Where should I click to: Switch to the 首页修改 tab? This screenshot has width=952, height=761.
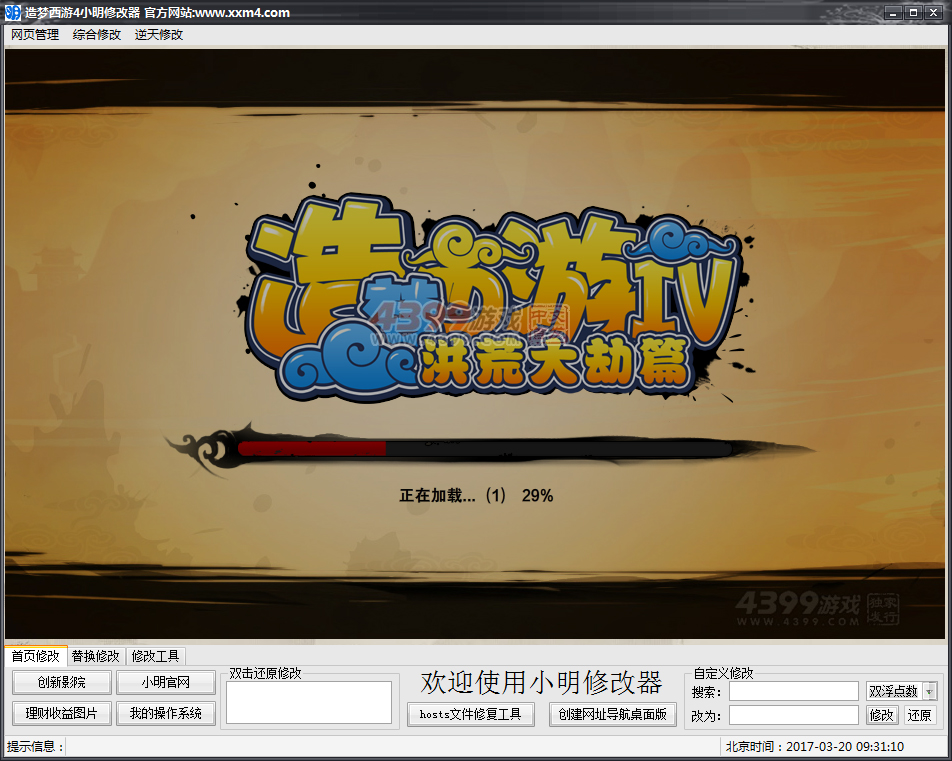click(x=35, y=656)
